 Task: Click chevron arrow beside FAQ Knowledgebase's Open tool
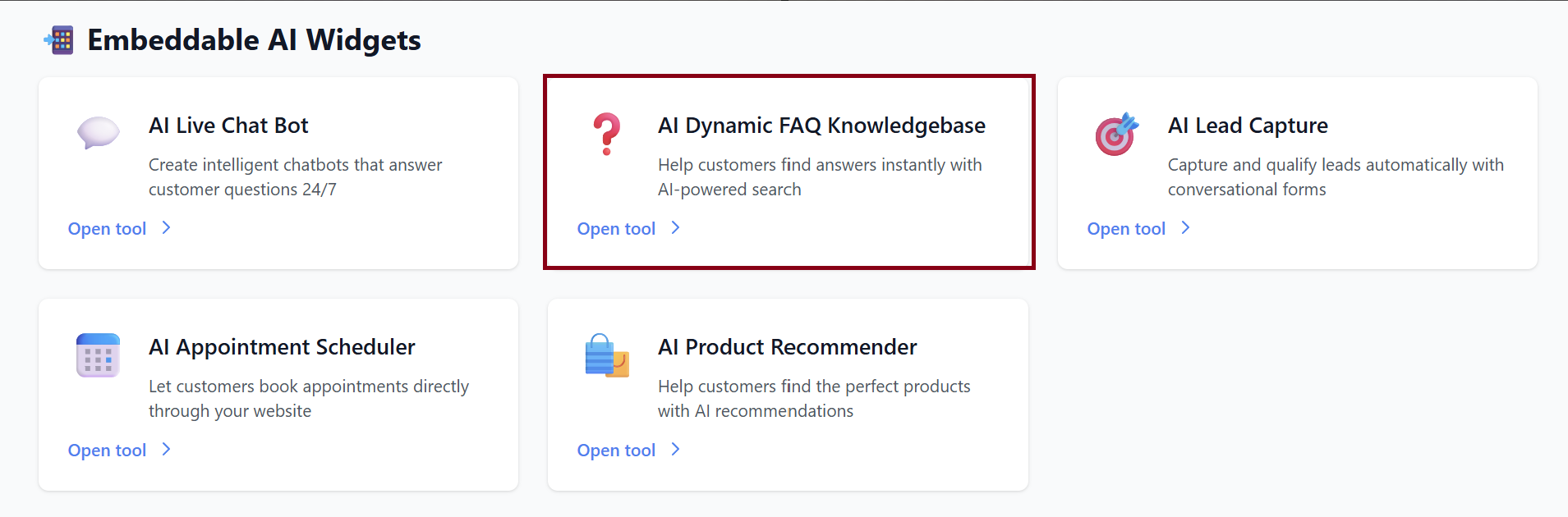[676, 228]
